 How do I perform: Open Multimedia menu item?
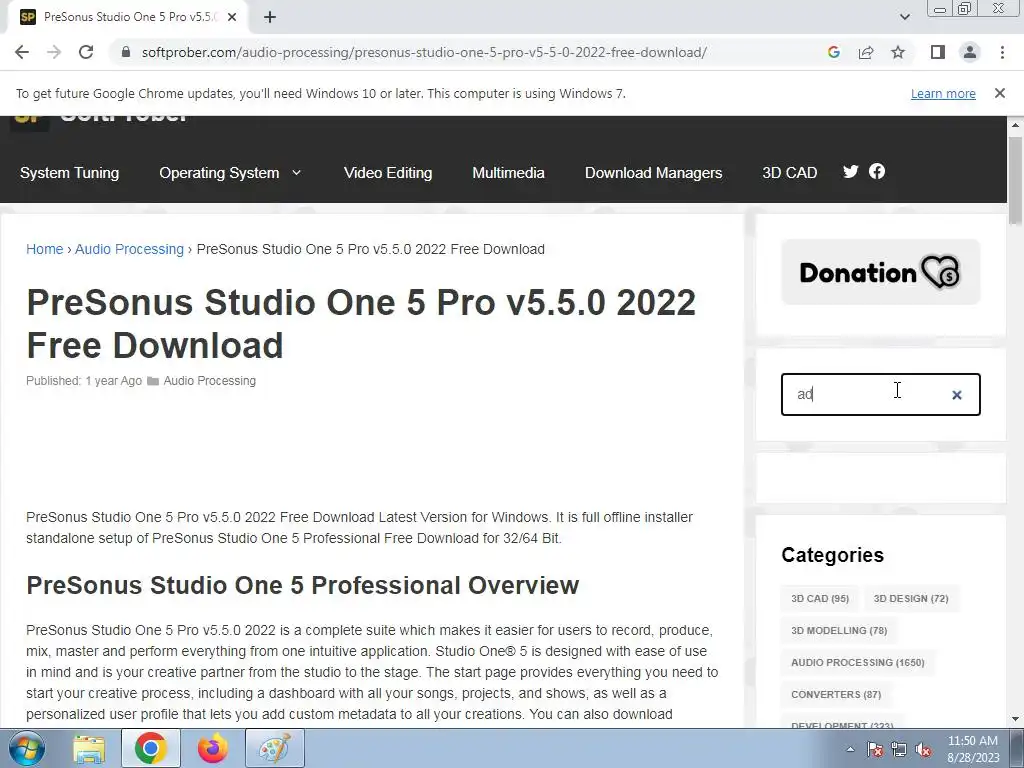tap(508, 173)
